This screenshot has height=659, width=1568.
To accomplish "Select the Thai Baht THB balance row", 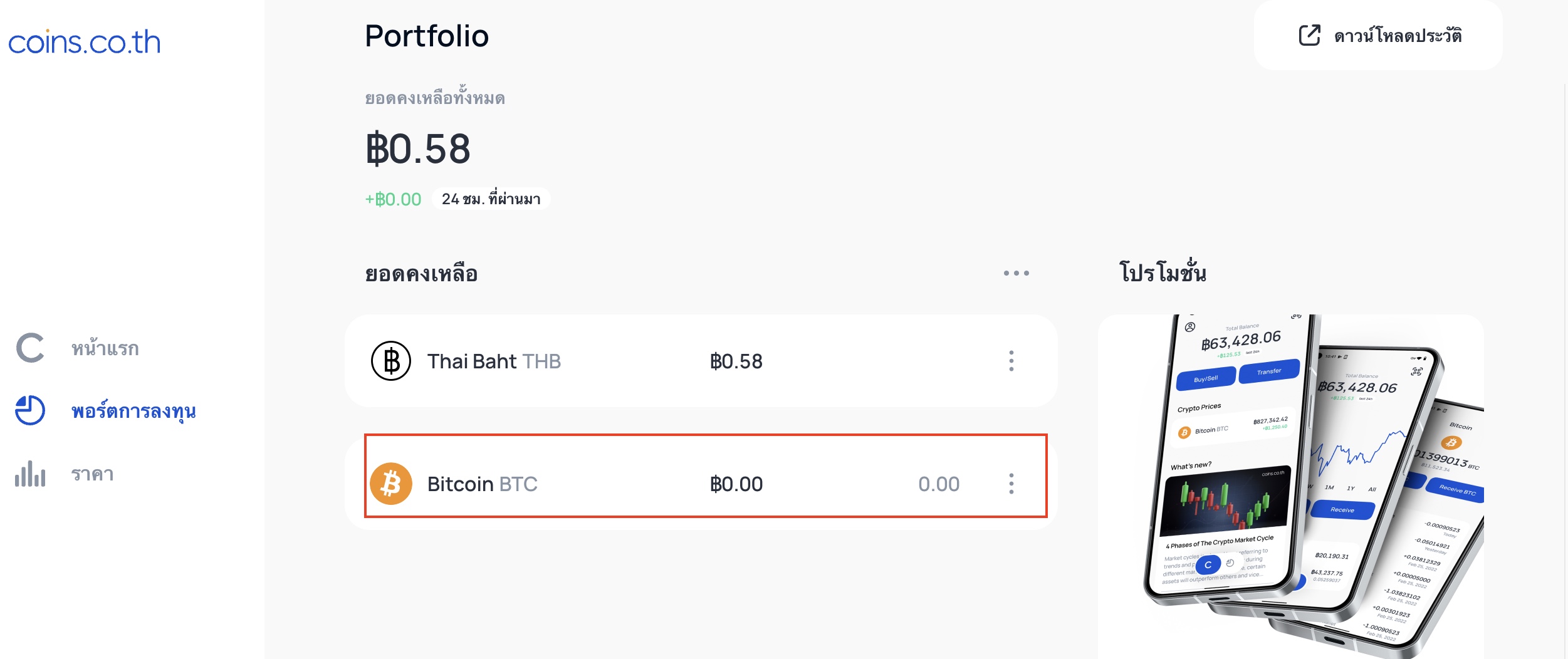I will click(x=701, y=361).
